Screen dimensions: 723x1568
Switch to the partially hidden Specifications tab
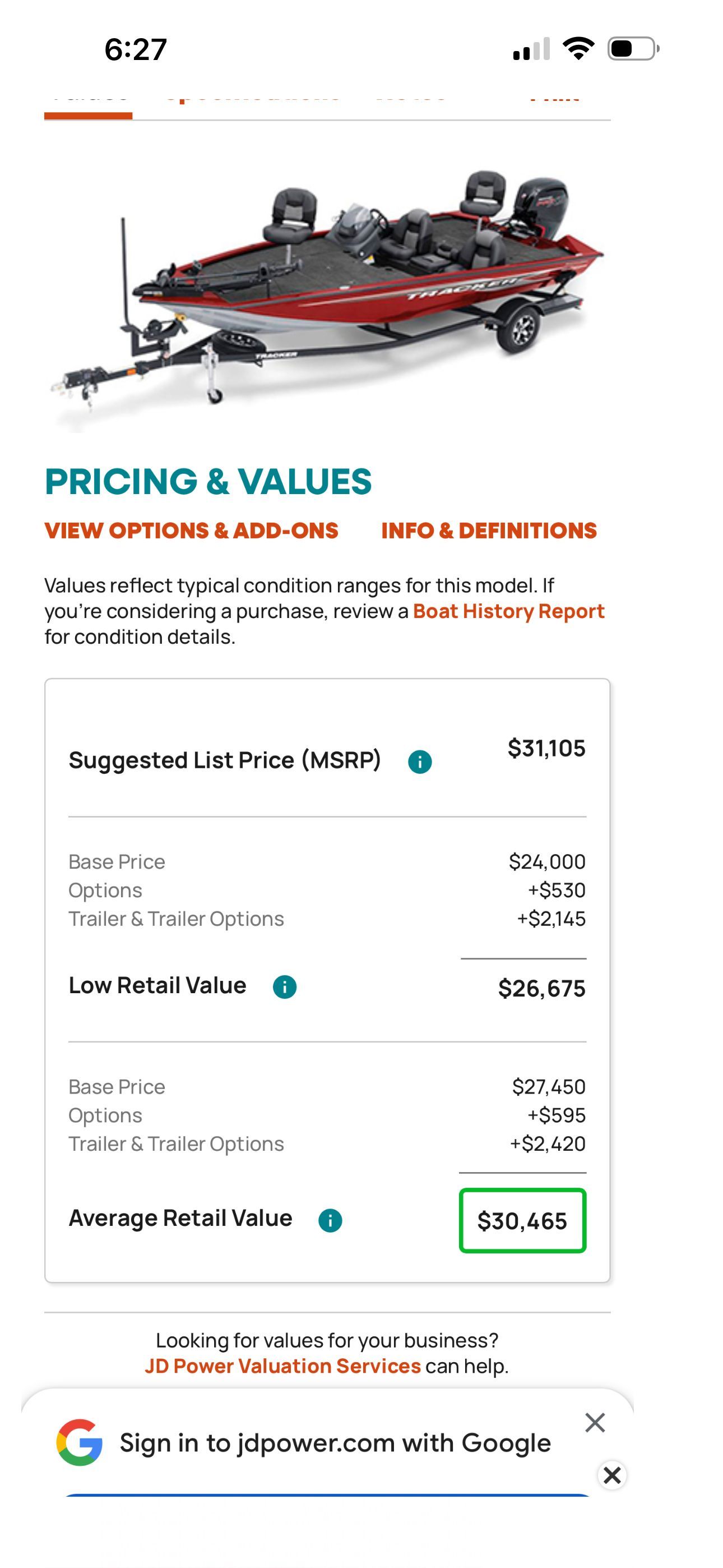coord(252,98)
